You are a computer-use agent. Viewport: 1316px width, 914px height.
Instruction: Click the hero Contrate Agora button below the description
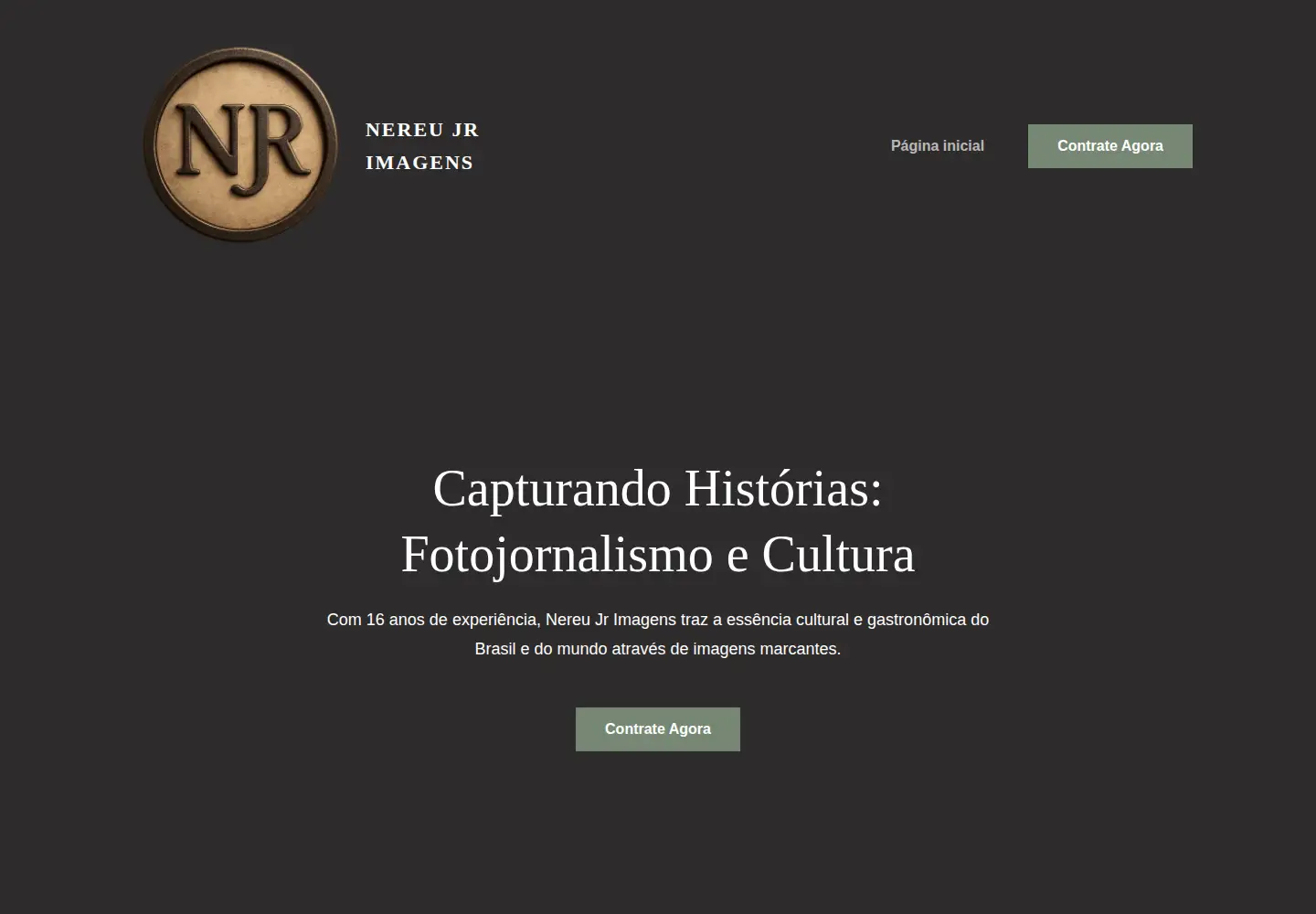(658, 729)
